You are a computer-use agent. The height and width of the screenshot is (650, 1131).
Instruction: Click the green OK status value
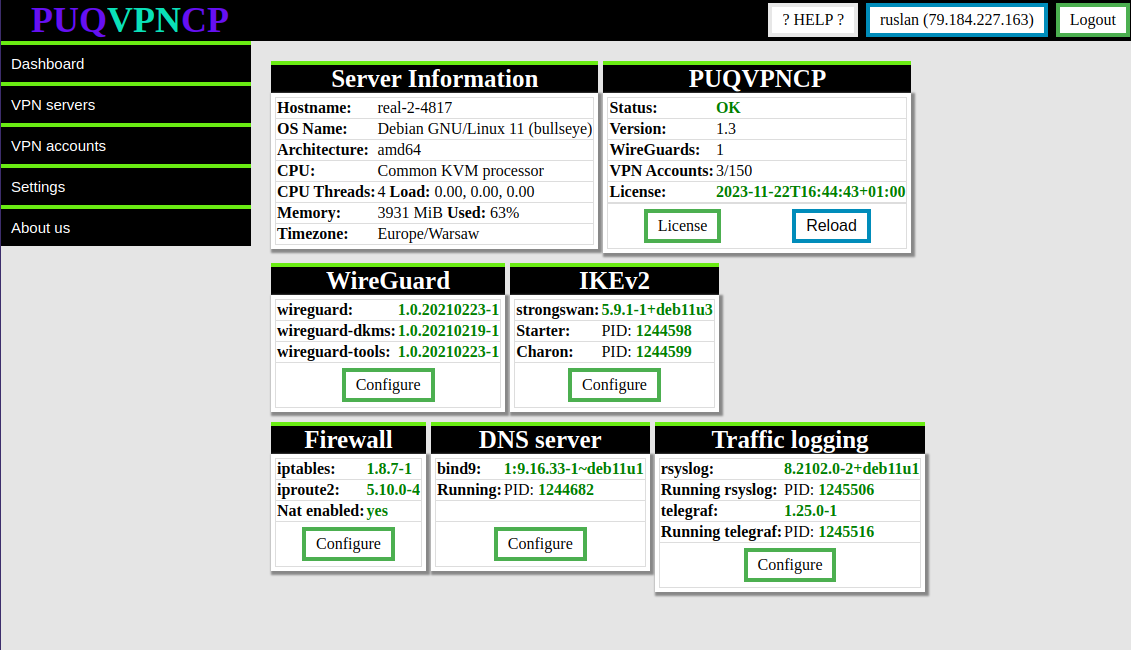[728, 108]
